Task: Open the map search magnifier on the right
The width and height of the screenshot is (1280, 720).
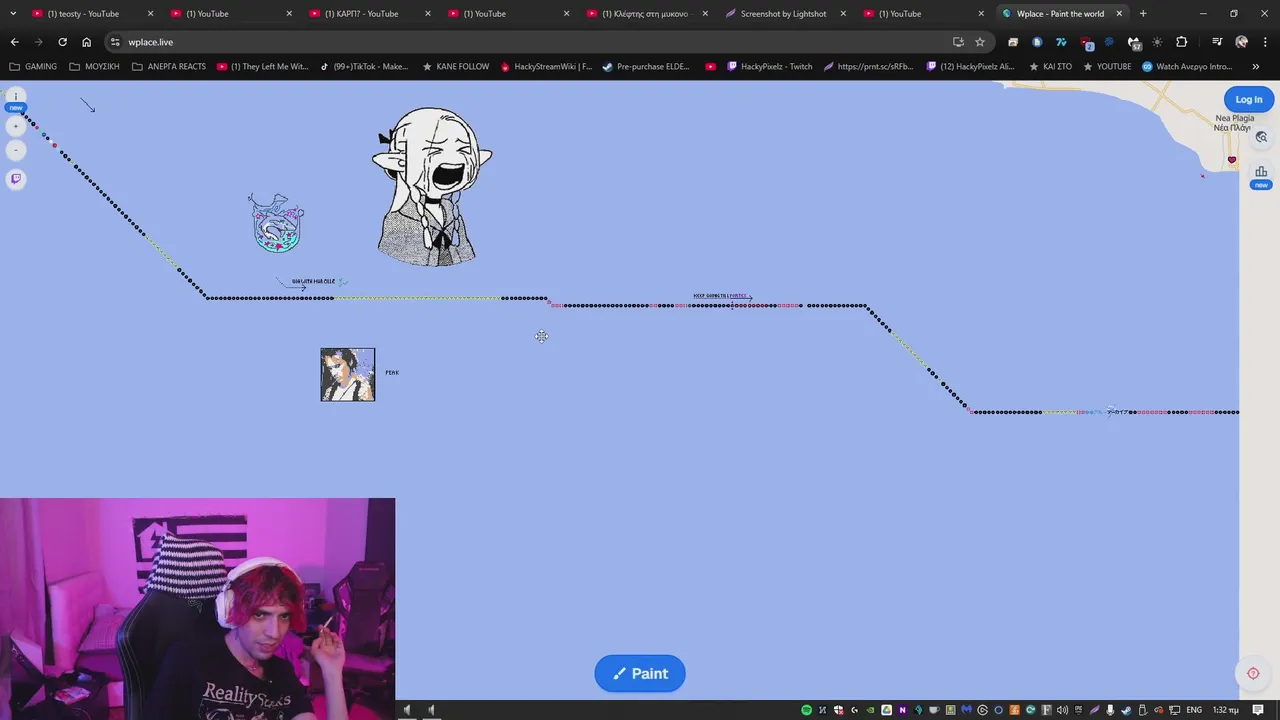Action: click(1261, 137)
